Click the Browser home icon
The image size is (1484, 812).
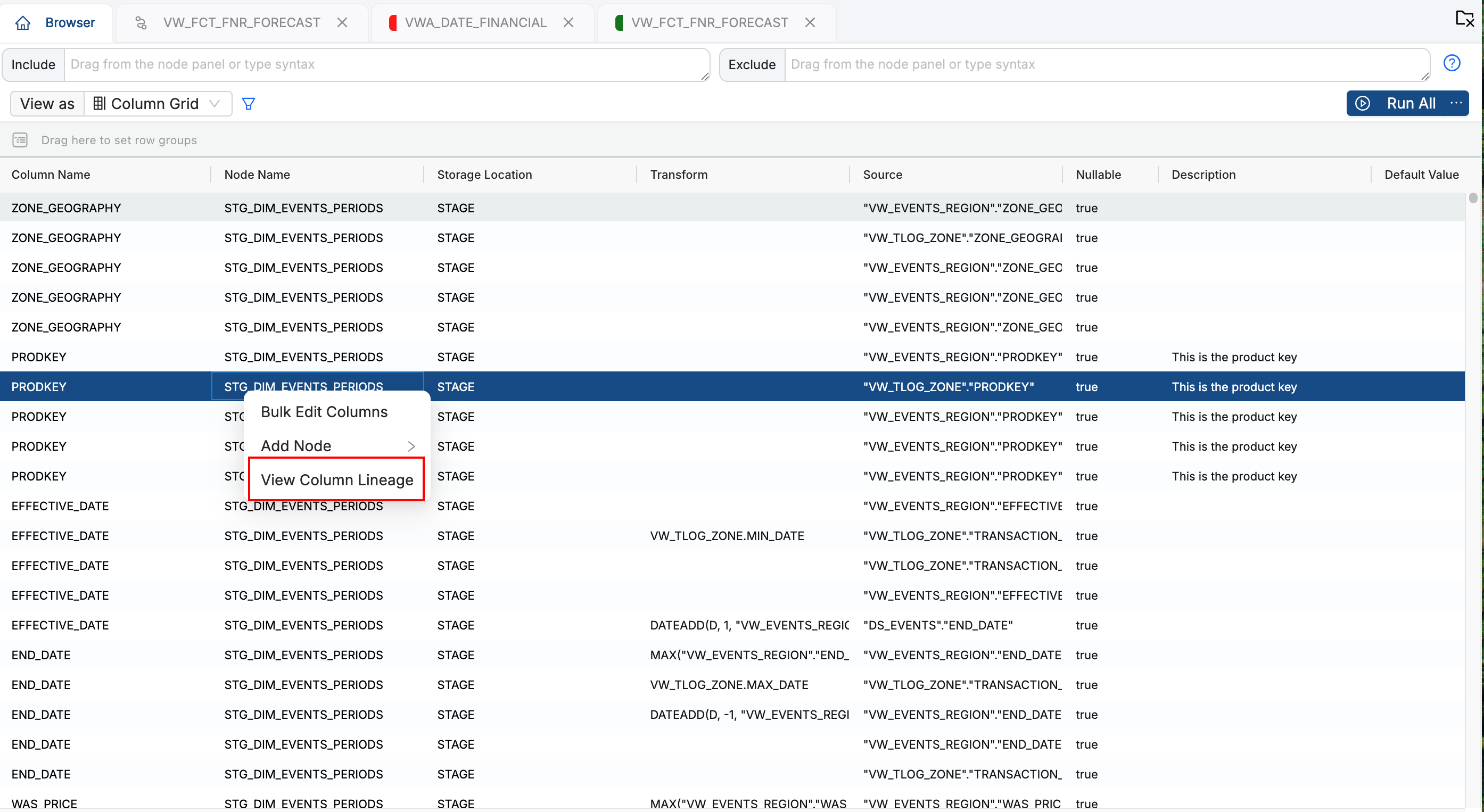pyautogui.click(x=23, y=22)
